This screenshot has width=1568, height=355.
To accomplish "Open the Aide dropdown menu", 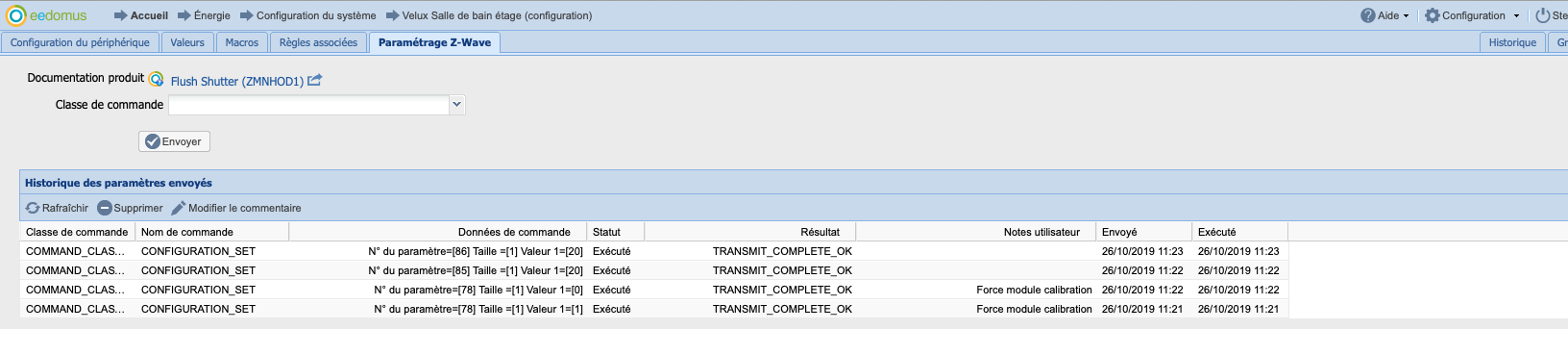I will click(1385, 15).
